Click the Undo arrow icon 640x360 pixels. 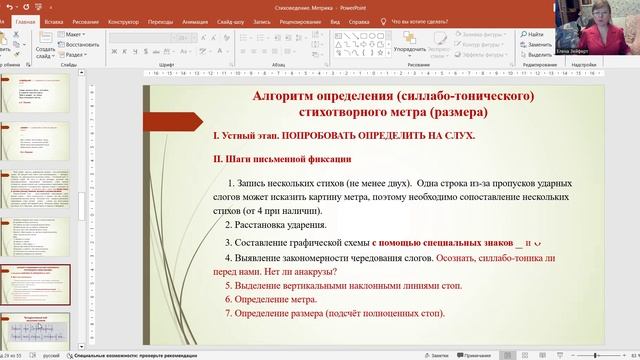tap(9, 7)
